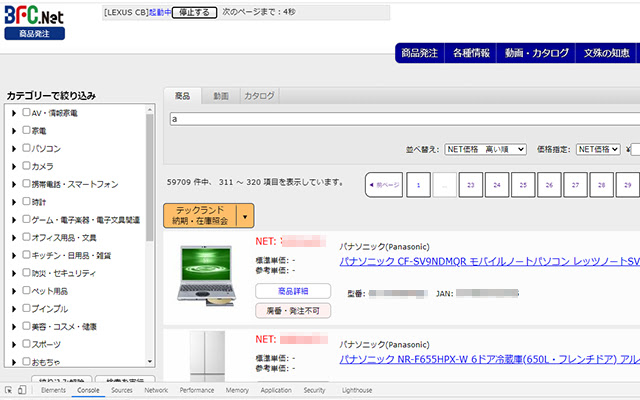
Task: Open the 文殊の知恵 navigation menu
Action: (606, 53)
